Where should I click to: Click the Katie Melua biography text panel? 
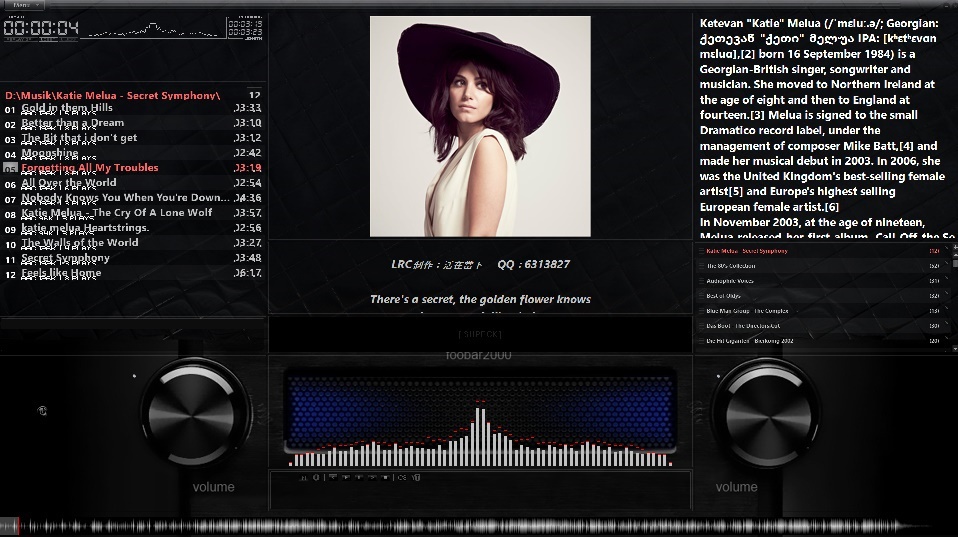pyautogui.click(x=827, y=127)
